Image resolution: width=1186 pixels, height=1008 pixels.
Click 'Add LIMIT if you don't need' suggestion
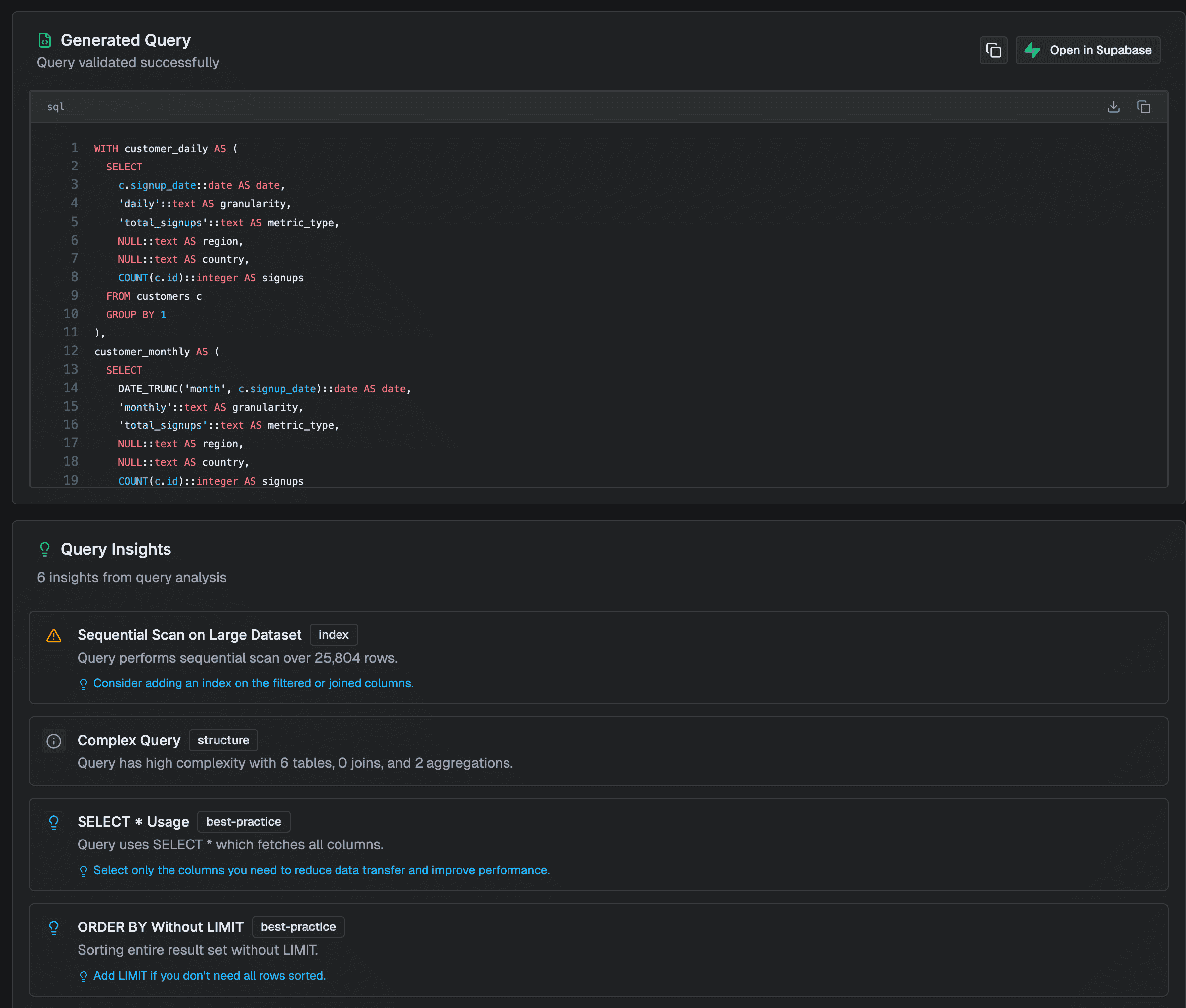tap(209, 975)
